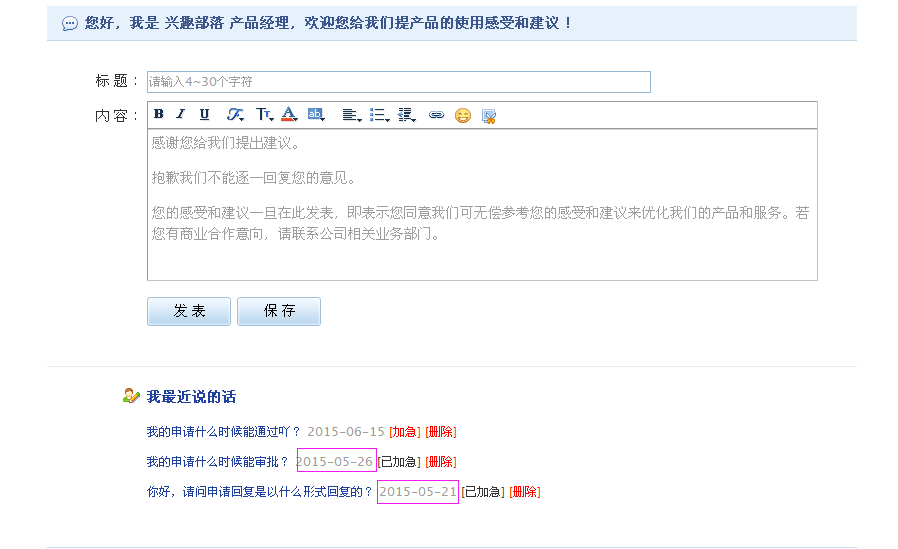Click 已加急 label on 2015-05-26 post
Screen dimensions: 898x549
[x=399, y=461]
